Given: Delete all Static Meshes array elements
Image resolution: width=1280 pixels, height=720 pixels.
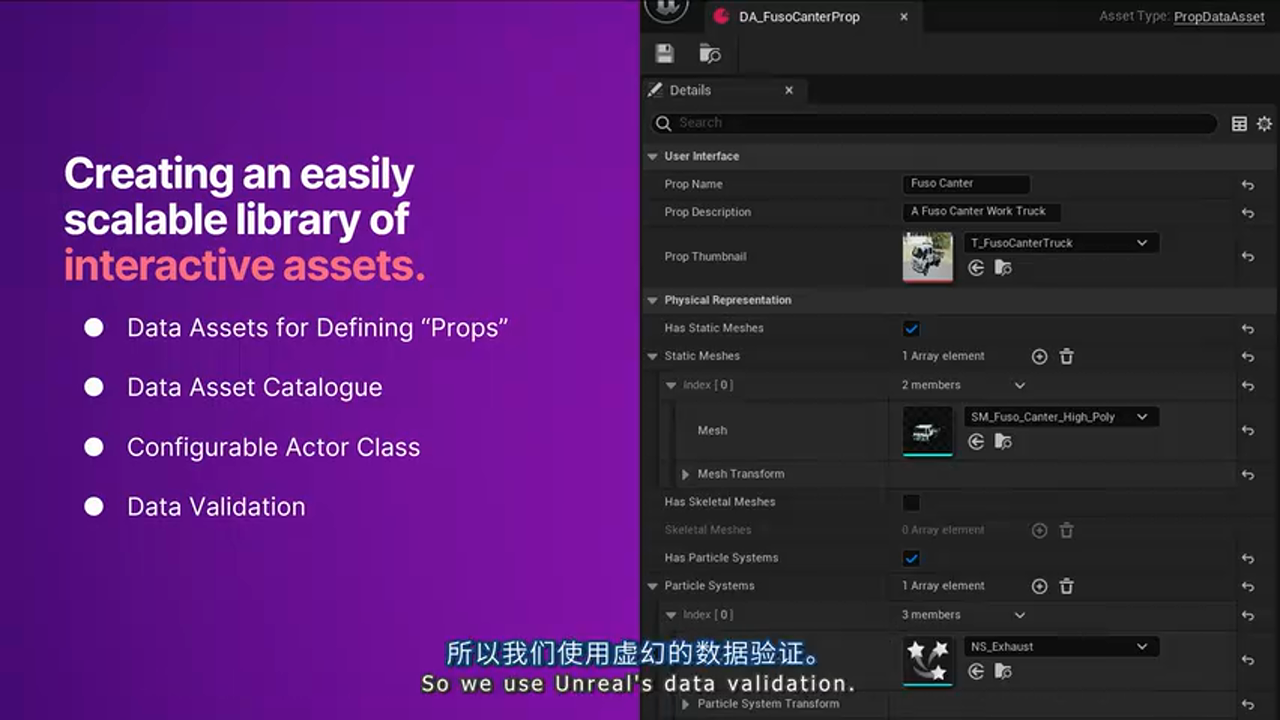Looking at the screenshot, I should pyautogui.click(x=1067, y=357).
